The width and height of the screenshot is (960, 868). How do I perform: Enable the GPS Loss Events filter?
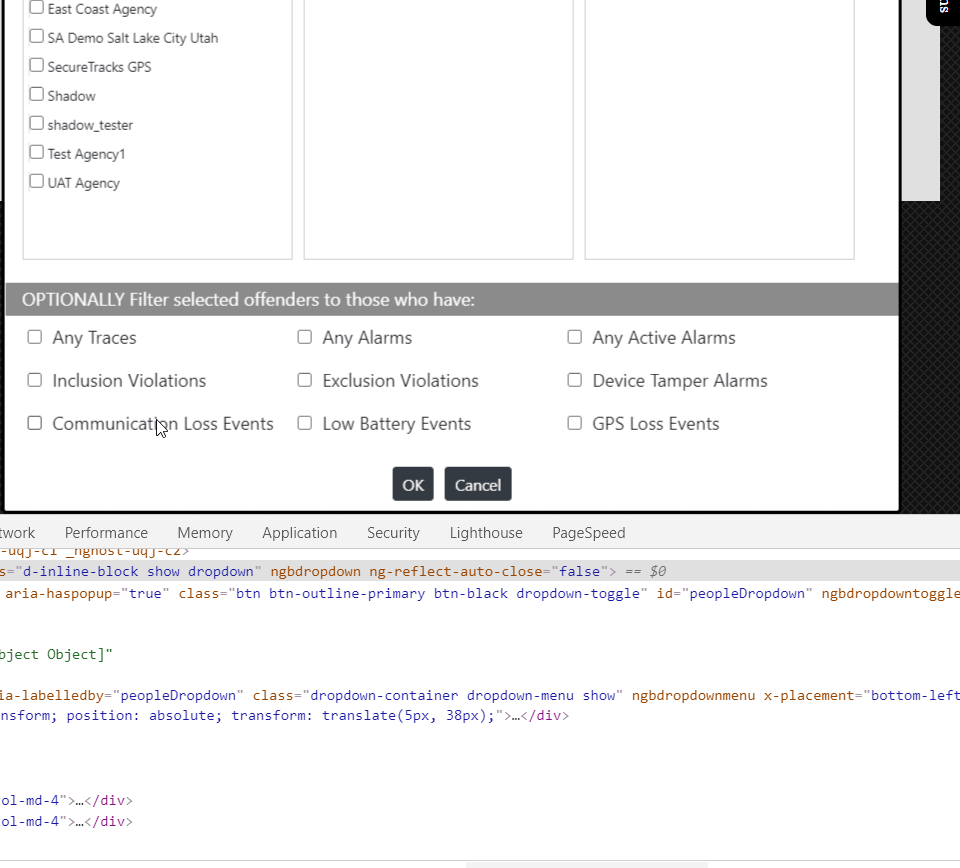574,423
